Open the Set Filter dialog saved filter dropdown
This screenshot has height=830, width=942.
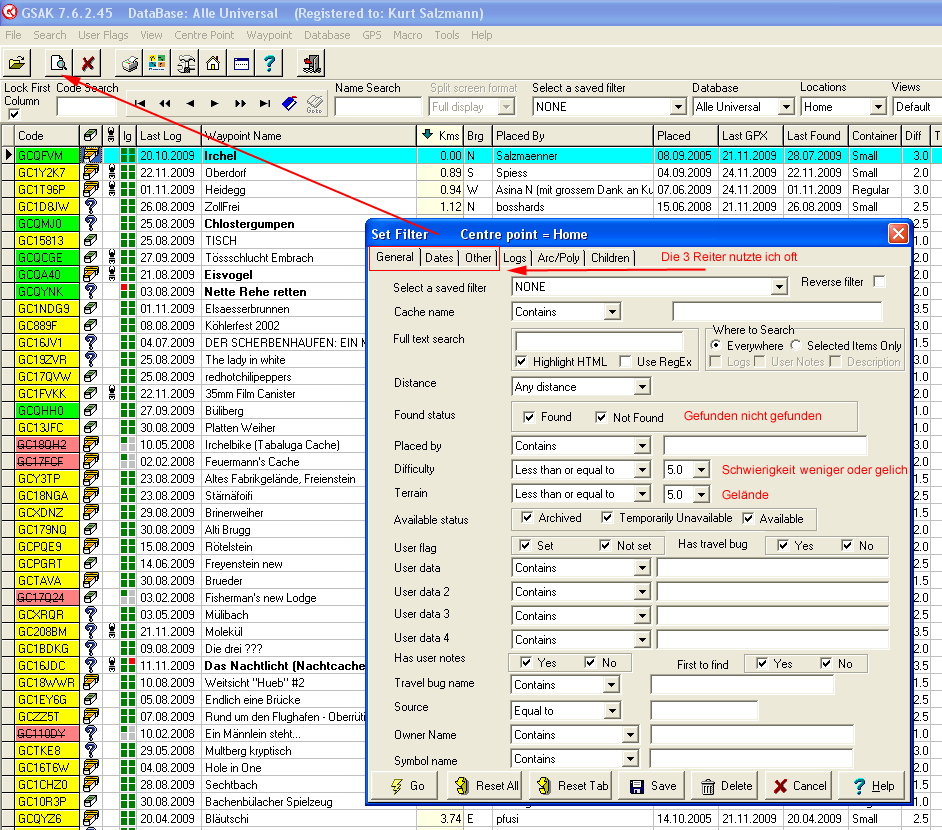click(779, 287)
